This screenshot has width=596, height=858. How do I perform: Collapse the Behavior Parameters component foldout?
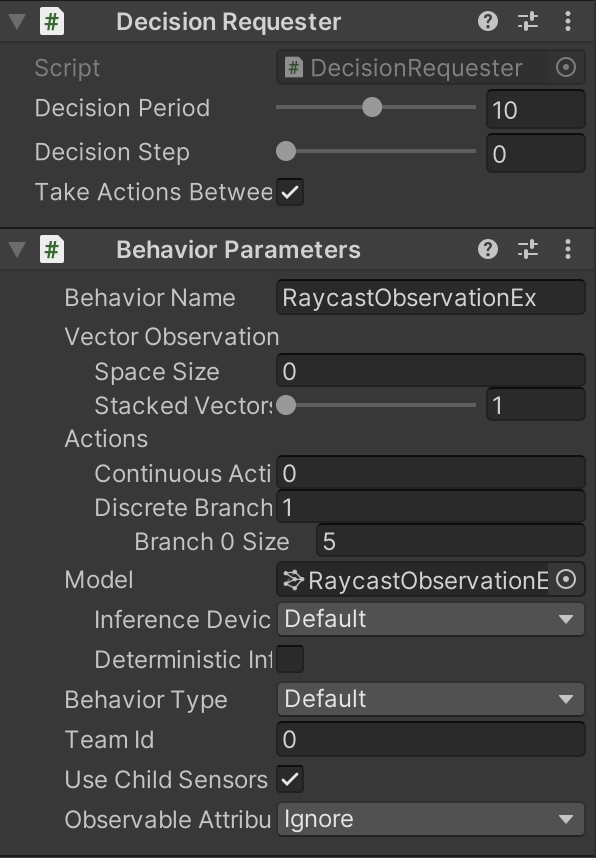coord(18,250)
